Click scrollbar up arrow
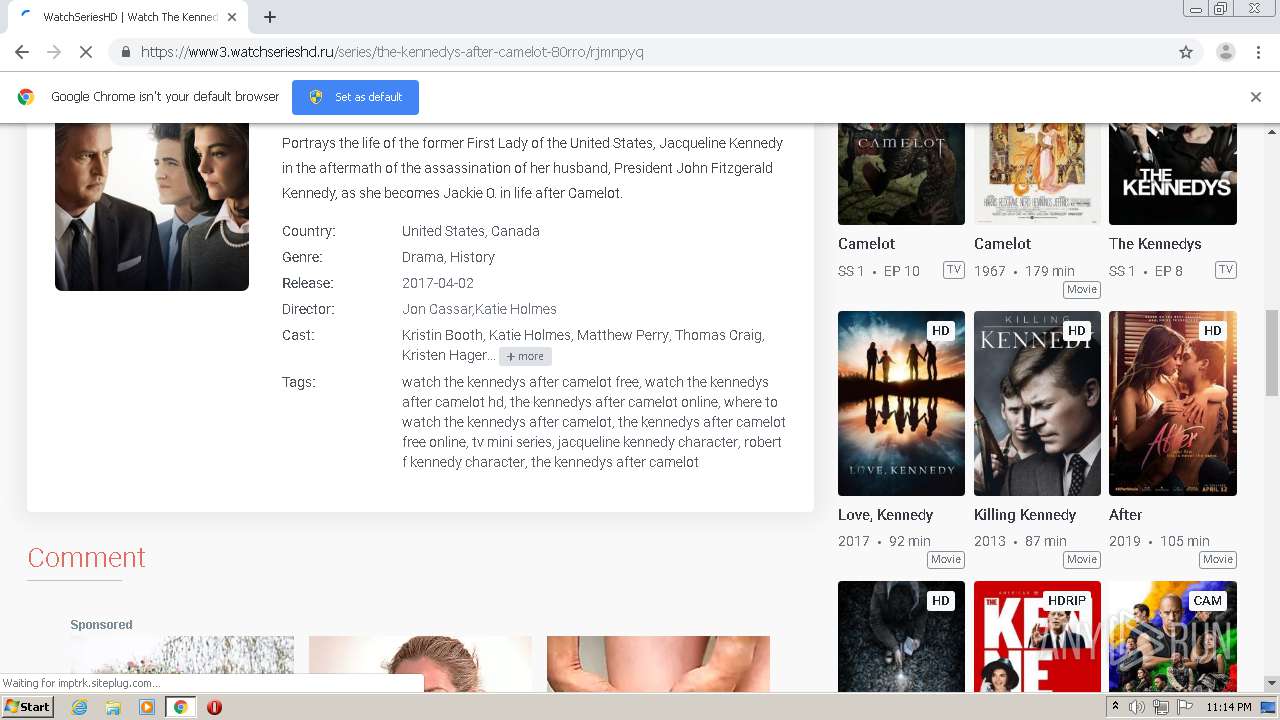 tap(1272, 131)
